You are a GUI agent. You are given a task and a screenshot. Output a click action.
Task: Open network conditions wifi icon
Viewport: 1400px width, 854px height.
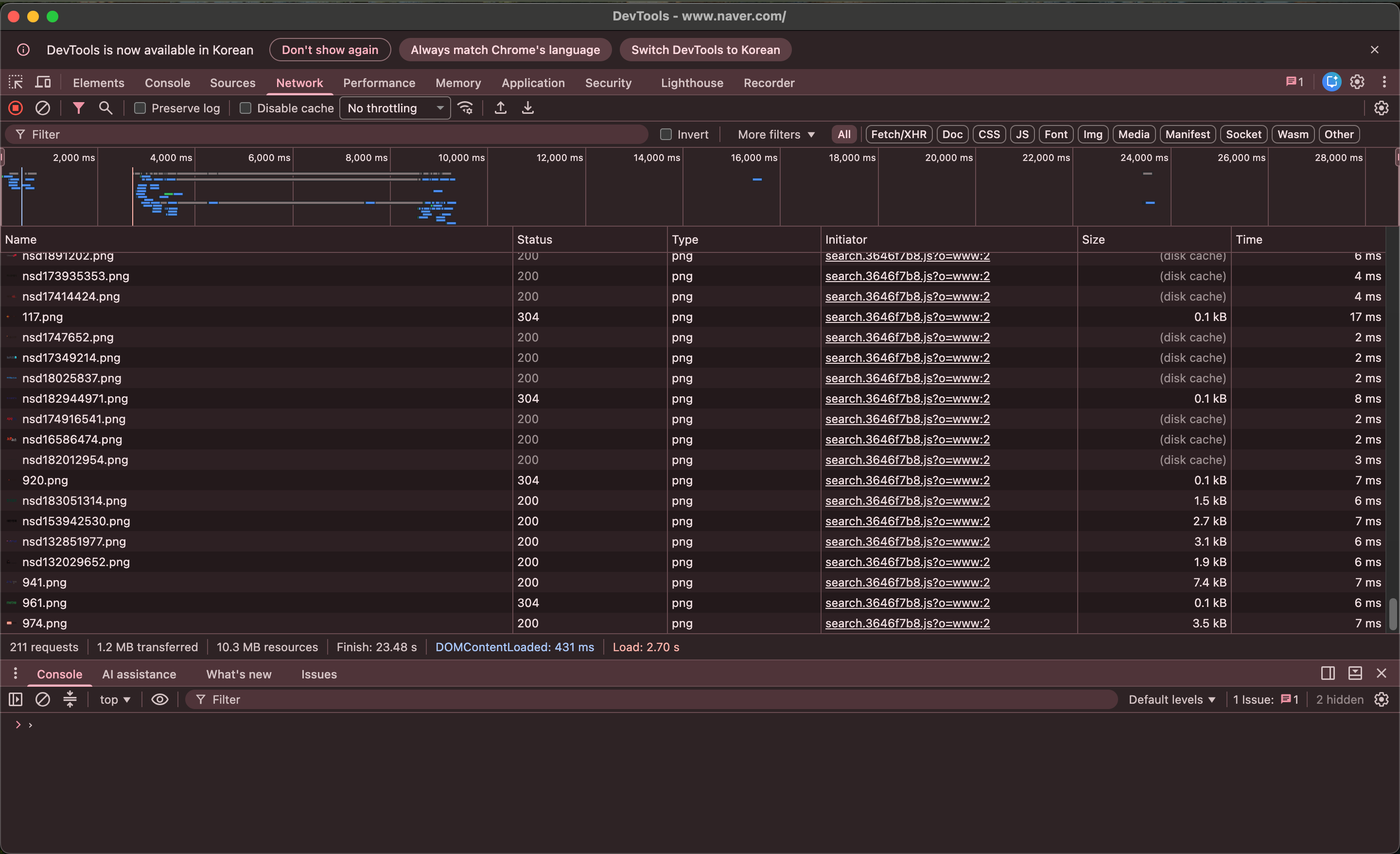(x=465, y=108)
